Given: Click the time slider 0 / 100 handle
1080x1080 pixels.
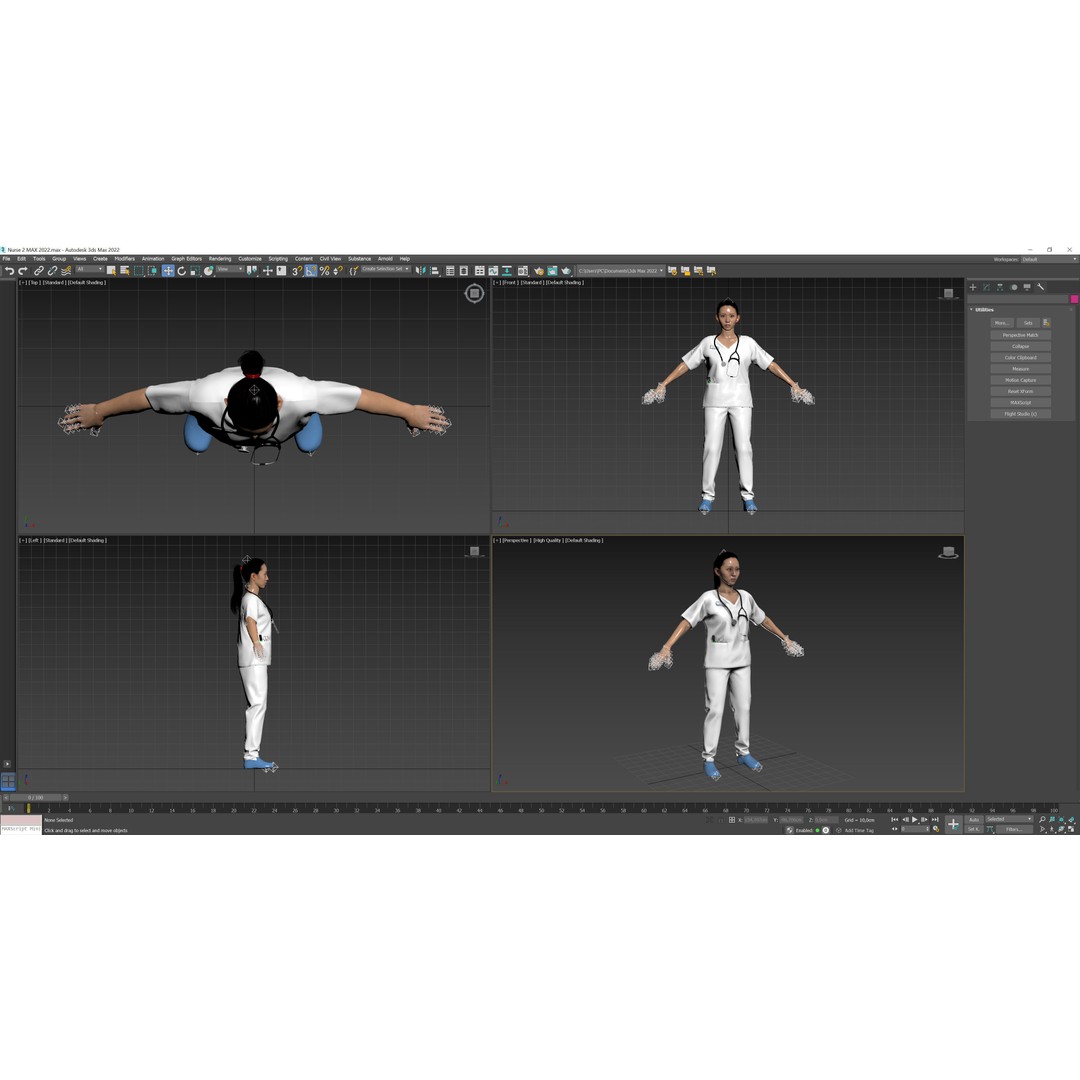Looking at the screenshot, I should click(x=35, y=797).
